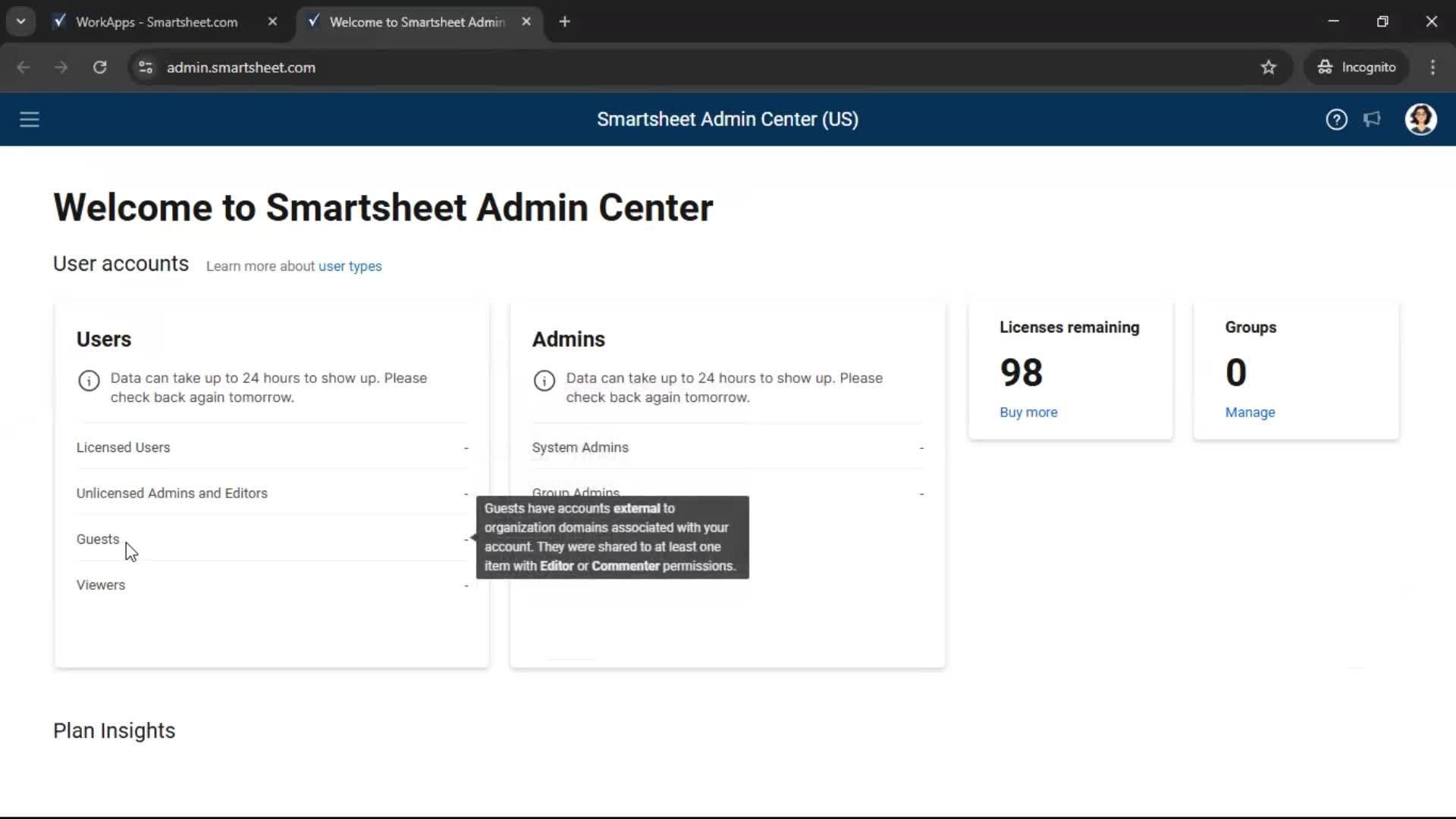Image resolution: width=1456 pixels, height=819 pixels.
Task: Click the info icon in the Admins card
Action: (x=544, y=381)
